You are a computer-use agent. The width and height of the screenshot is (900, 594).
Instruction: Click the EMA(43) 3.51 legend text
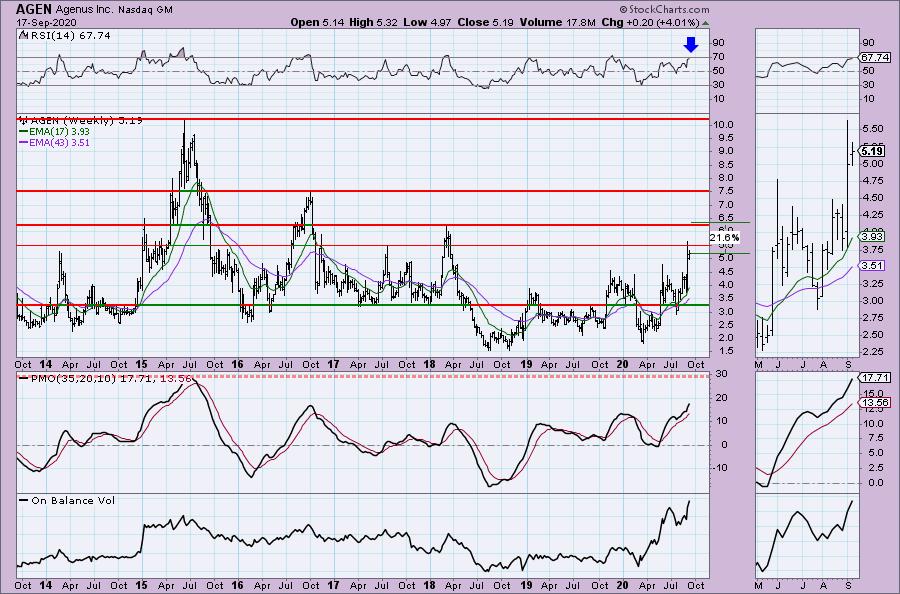point(60,142)
